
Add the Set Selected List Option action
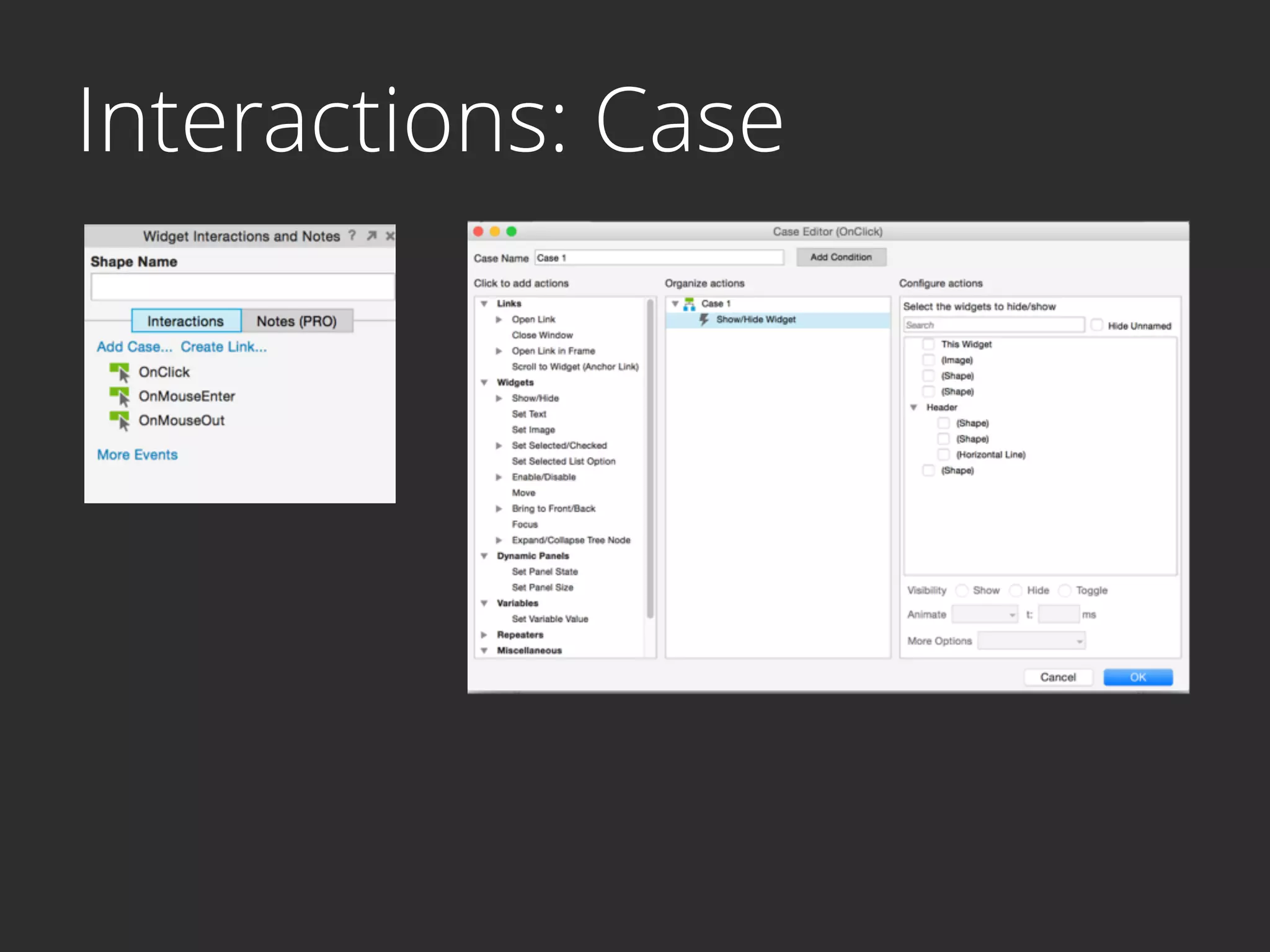[564, 461]
